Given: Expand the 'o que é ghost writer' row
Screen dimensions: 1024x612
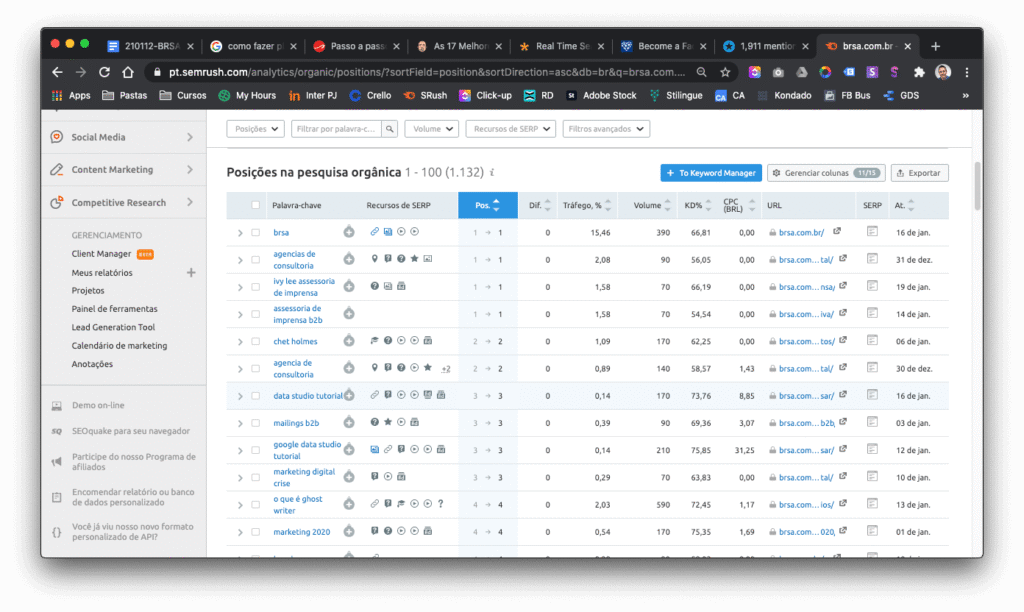Looking at the screenshot, I should pos(240,505).
